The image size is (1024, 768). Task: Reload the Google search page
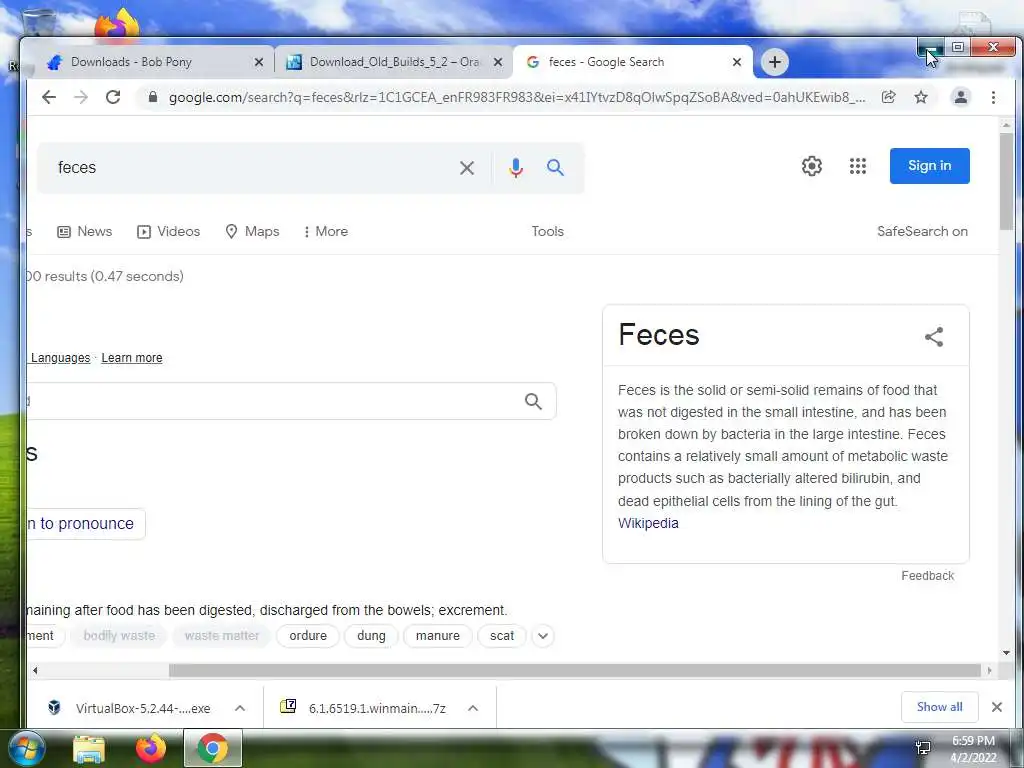[113, 97]
